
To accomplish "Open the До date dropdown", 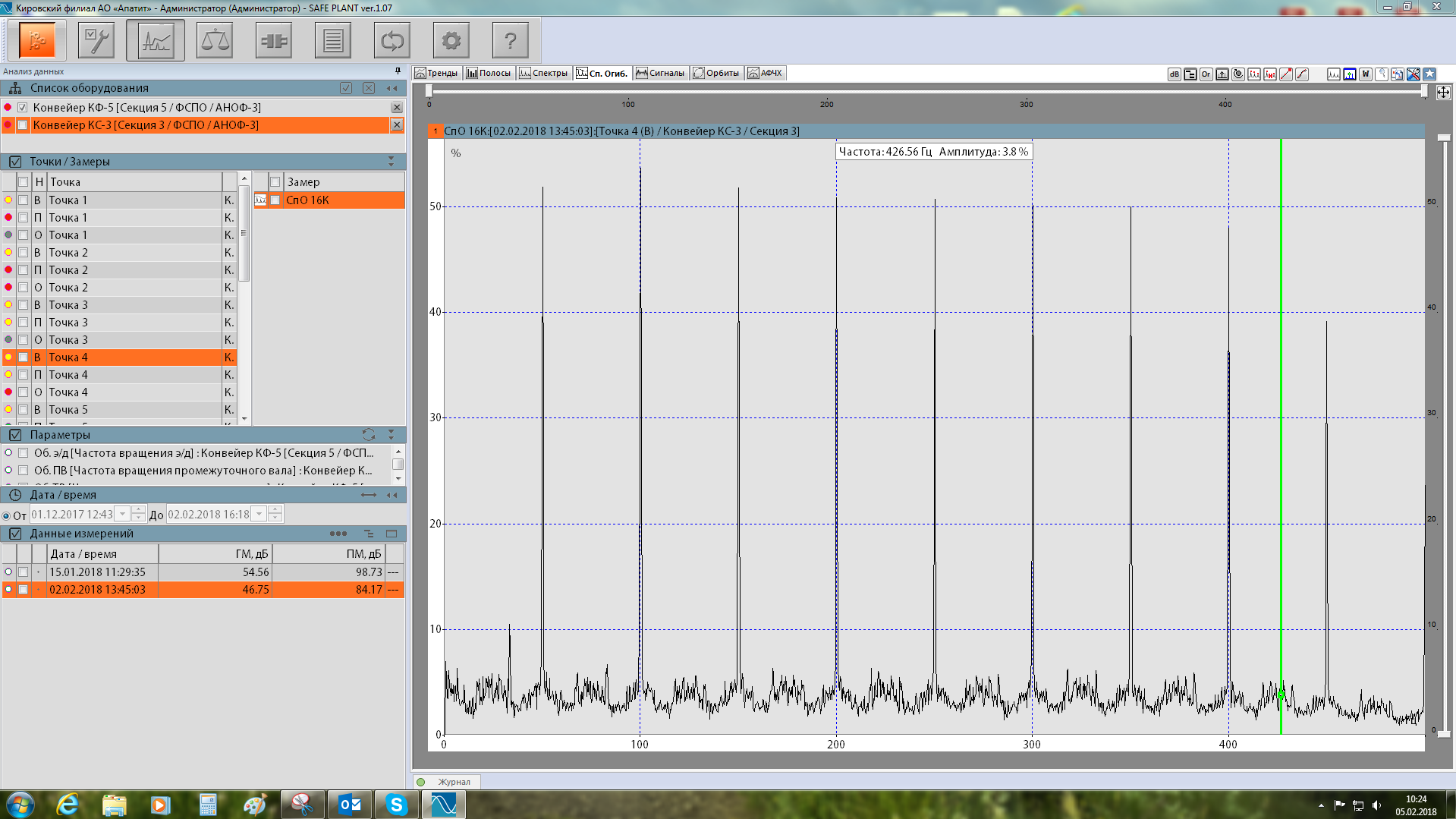I will (259, 515).
